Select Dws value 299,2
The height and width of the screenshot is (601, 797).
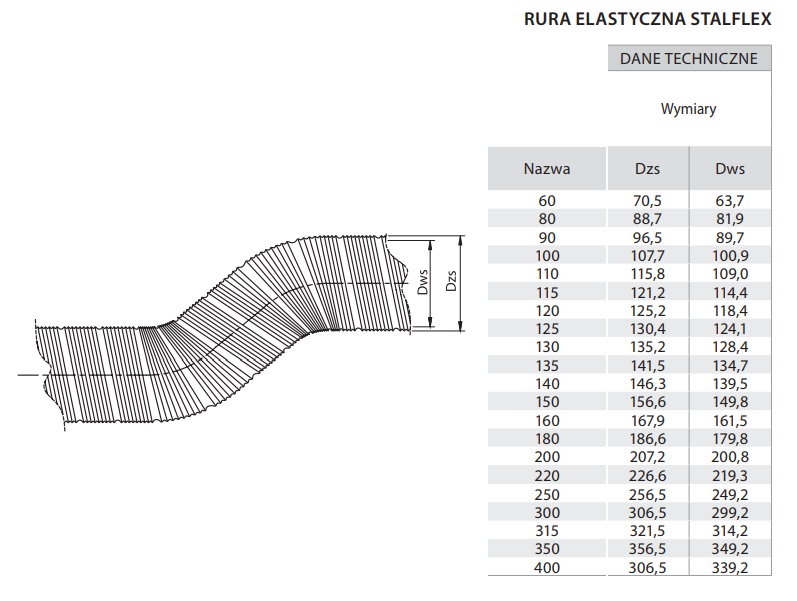pos(730,513)
